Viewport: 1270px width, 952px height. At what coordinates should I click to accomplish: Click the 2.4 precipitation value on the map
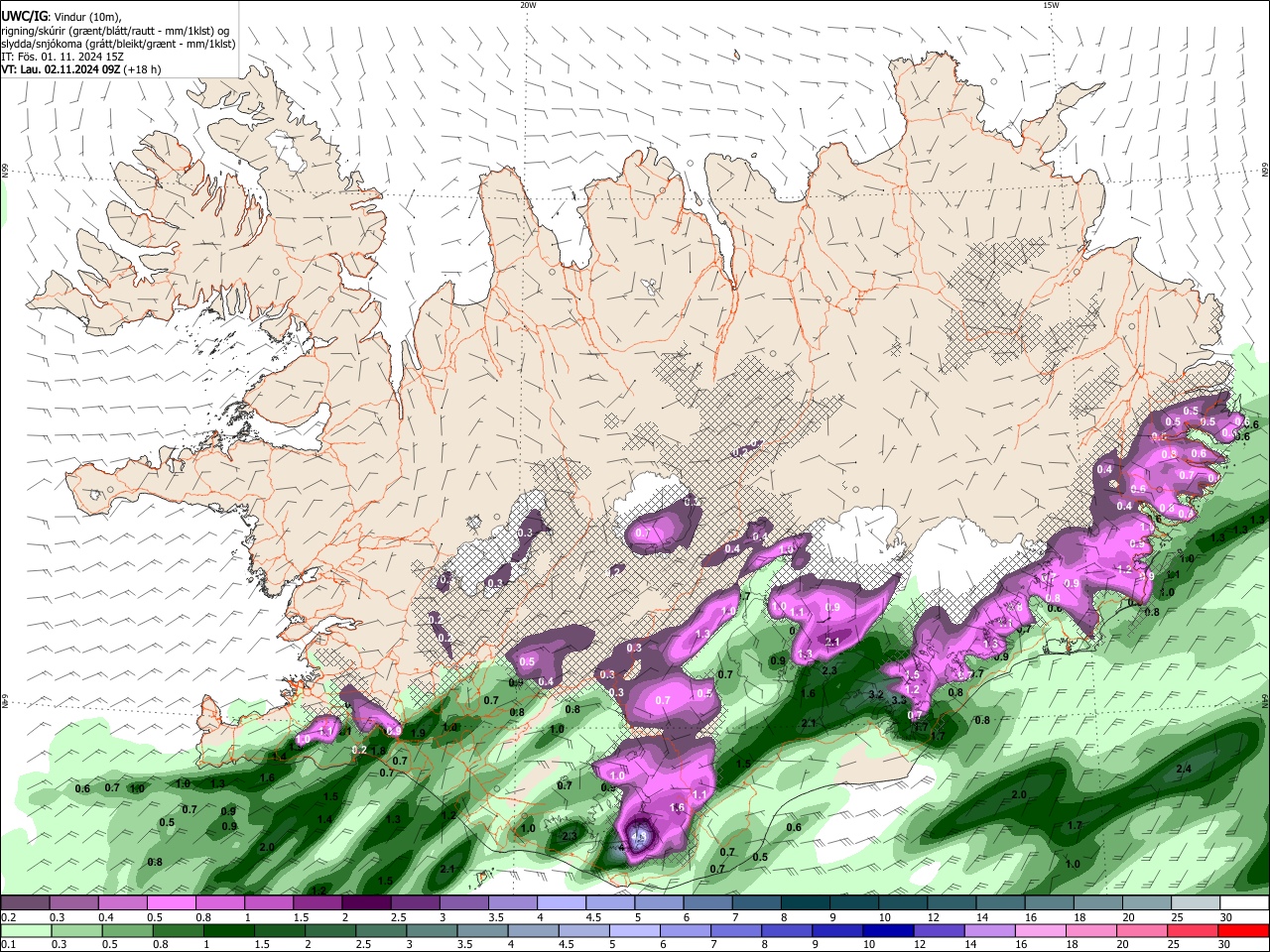[x=1184, y=769]
